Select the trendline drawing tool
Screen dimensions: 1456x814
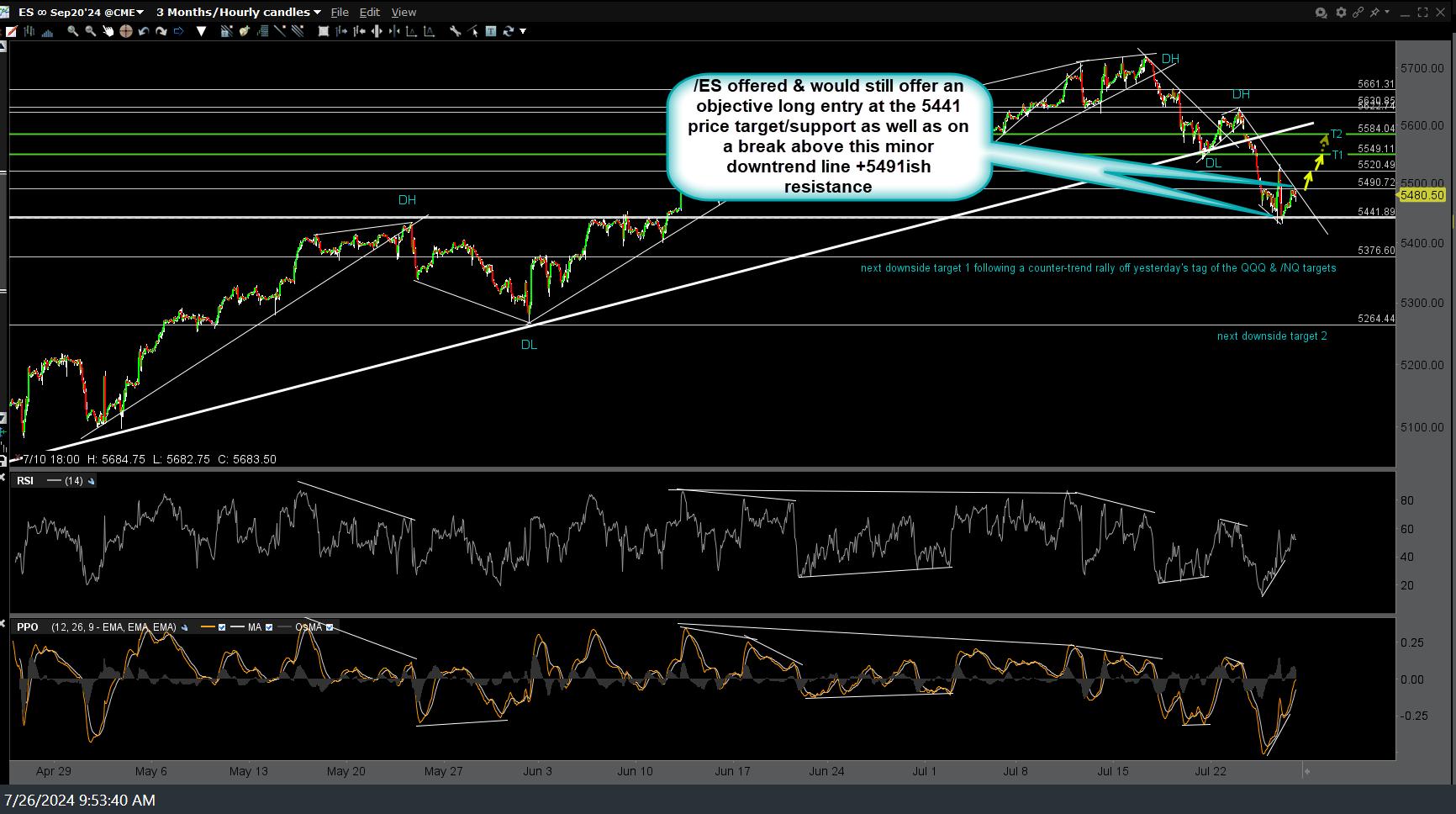coord(280,31)
